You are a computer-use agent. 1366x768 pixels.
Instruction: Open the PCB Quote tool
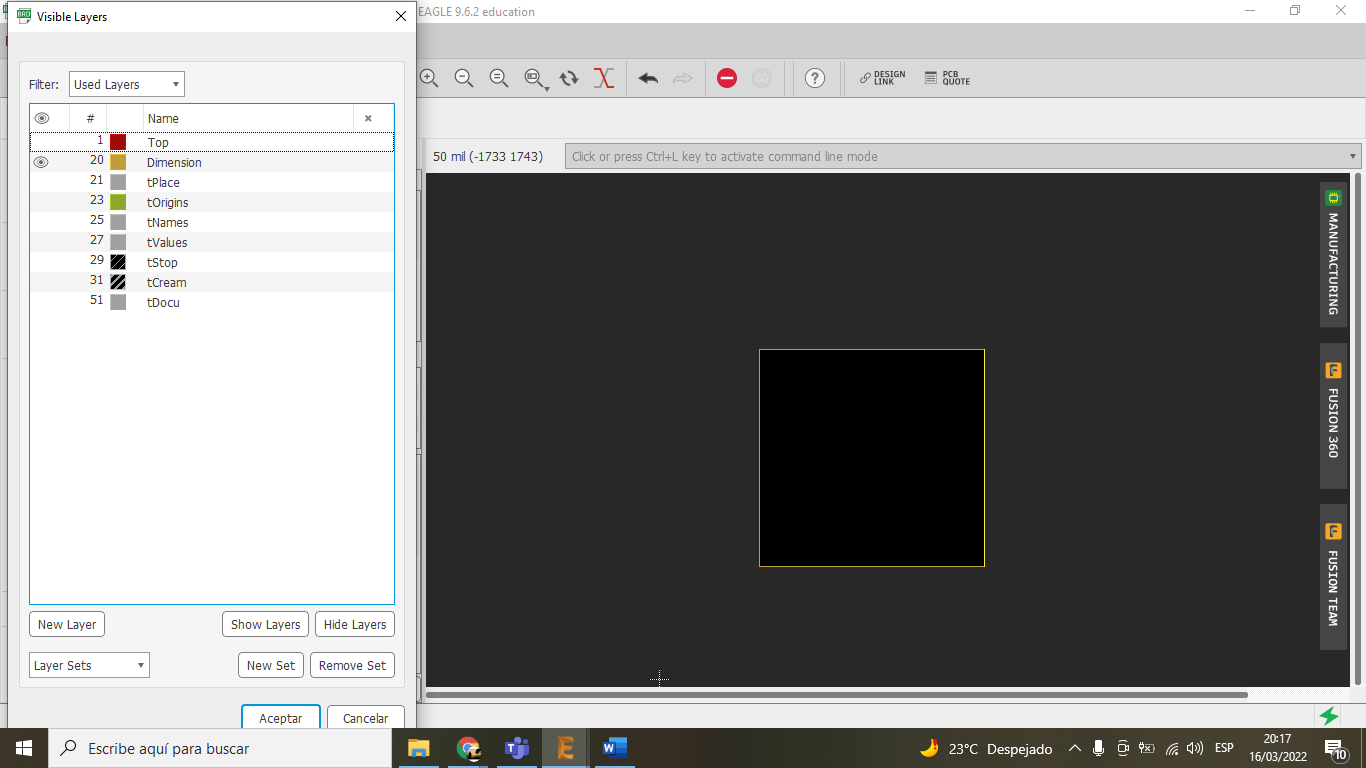point(948,78)
